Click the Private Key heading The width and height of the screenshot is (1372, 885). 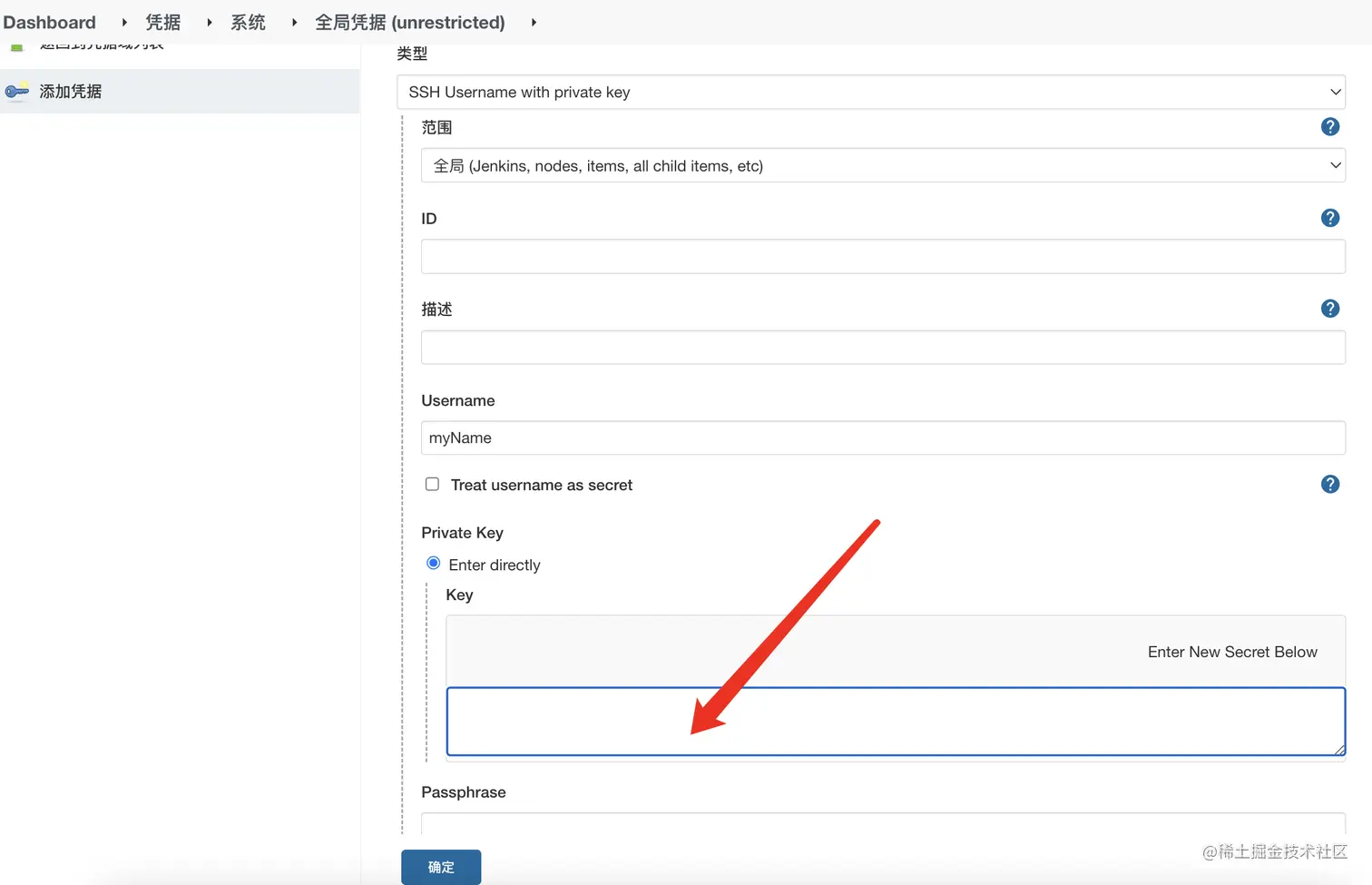[462, 533]
